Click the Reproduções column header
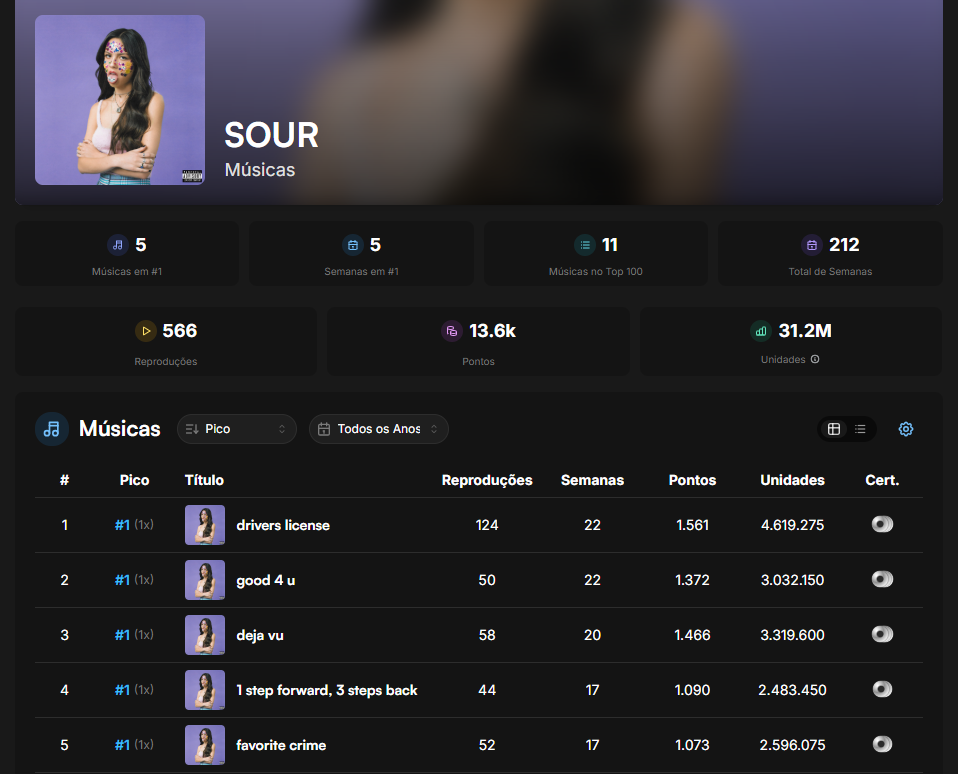 487,480
